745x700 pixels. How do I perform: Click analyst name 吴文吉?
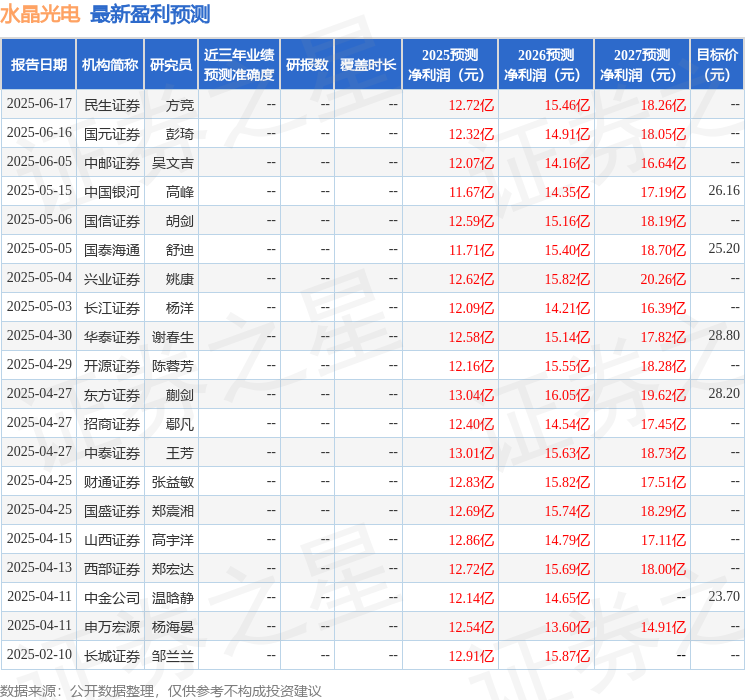point(172,163)
